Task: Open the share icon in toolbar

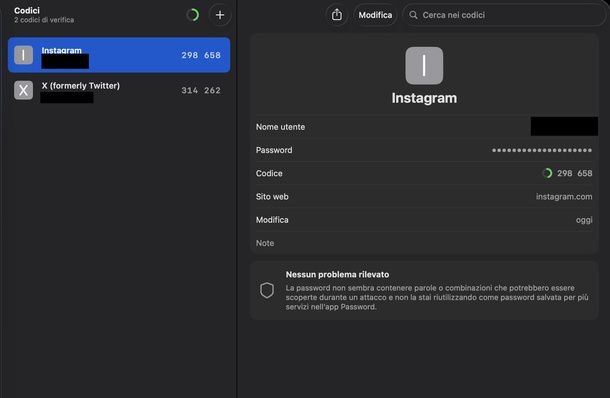Action: (x=337, y=15)
